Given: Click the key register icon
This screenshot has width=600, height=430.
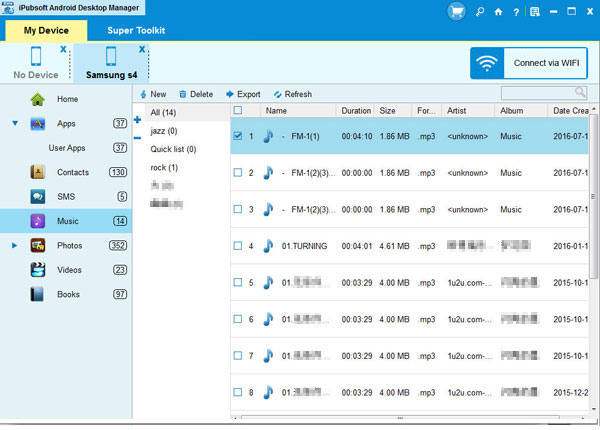Looking at the screenshot, I should [480, 11].
